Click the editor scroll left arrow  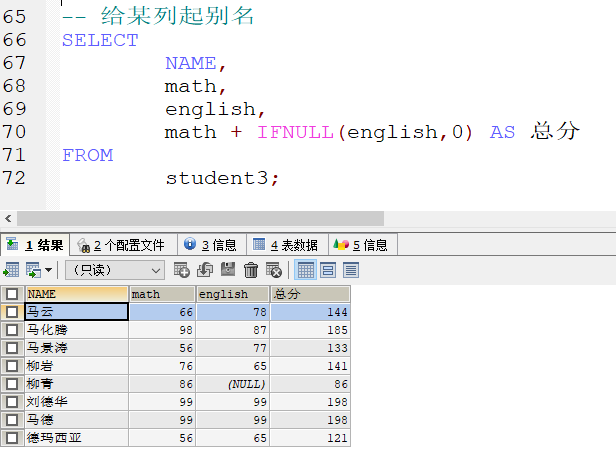[8, 218]
